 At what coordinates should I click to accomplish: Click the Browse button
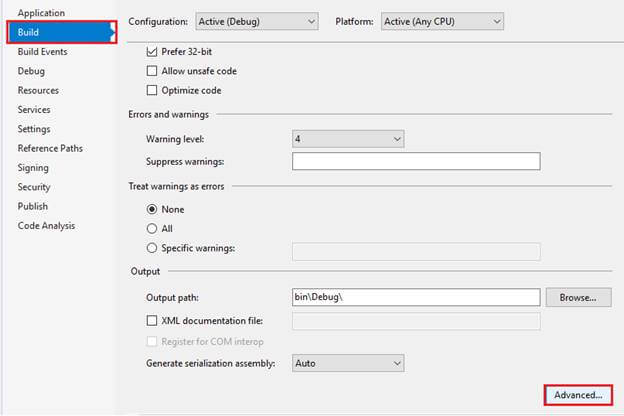[578, 297]
